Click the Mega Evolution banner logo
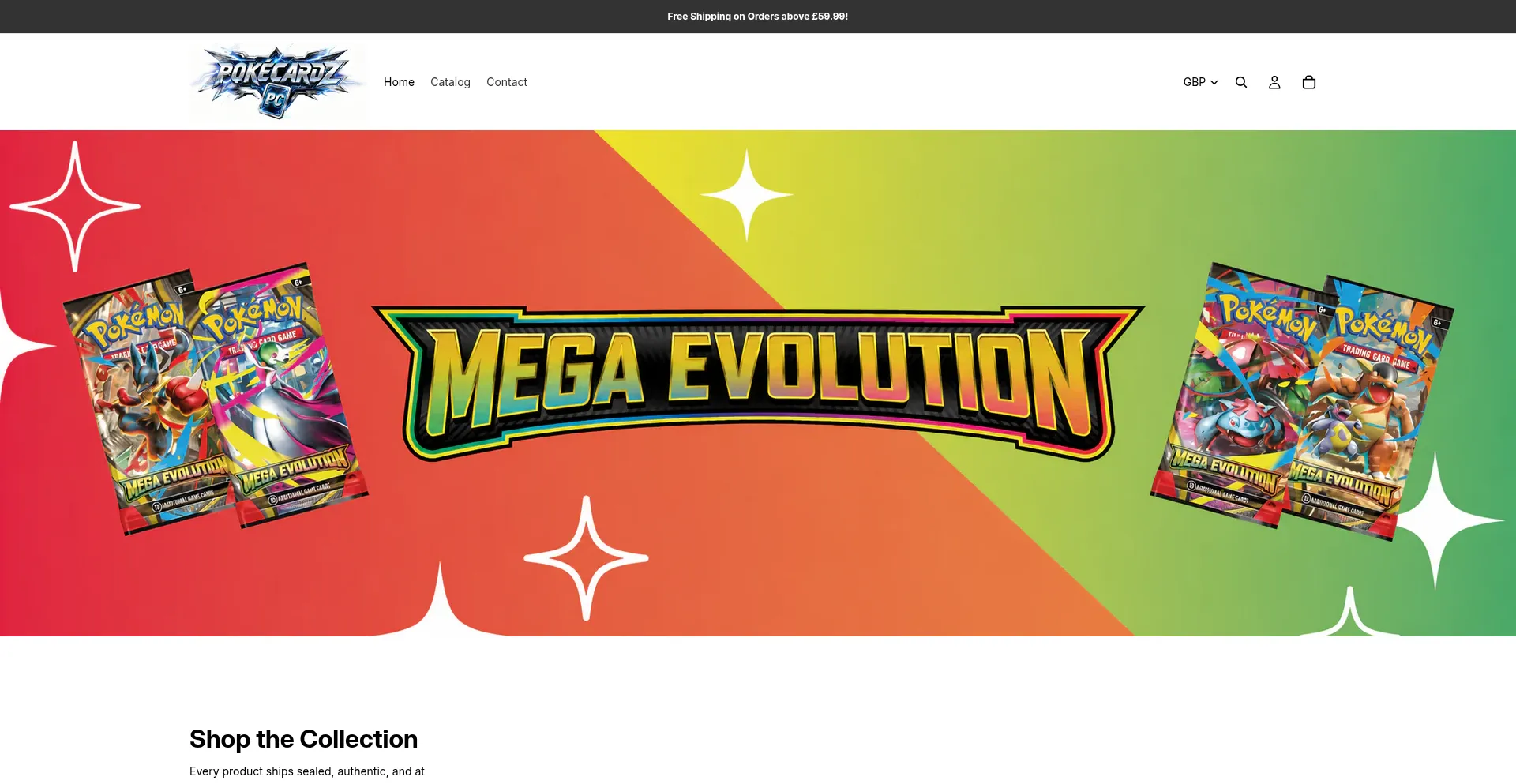The height and width of the screenshot is (784, 1516). (x=758, y=383)
